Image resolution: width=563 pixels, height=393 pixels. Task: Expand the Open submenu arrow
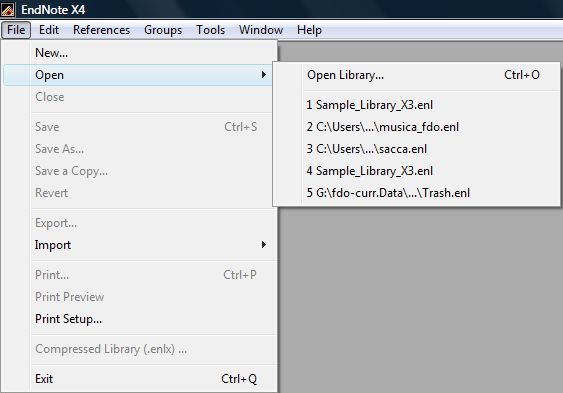coord(264,75)
